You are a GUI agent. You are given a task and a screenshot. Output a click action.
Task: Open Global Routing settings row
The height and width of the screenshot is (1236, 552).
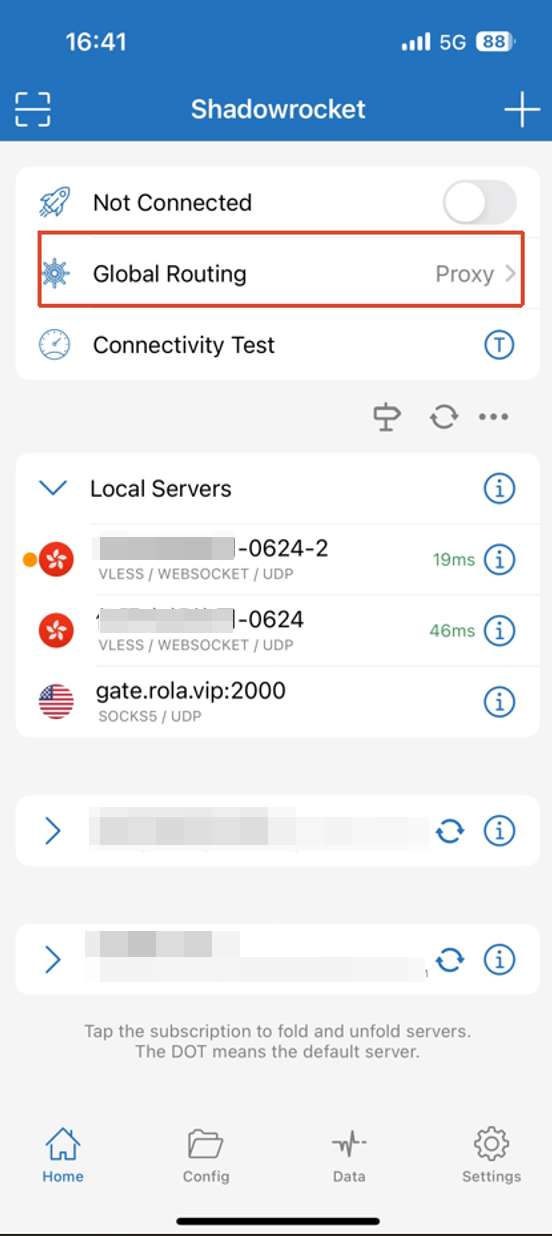tap(276, 273)
